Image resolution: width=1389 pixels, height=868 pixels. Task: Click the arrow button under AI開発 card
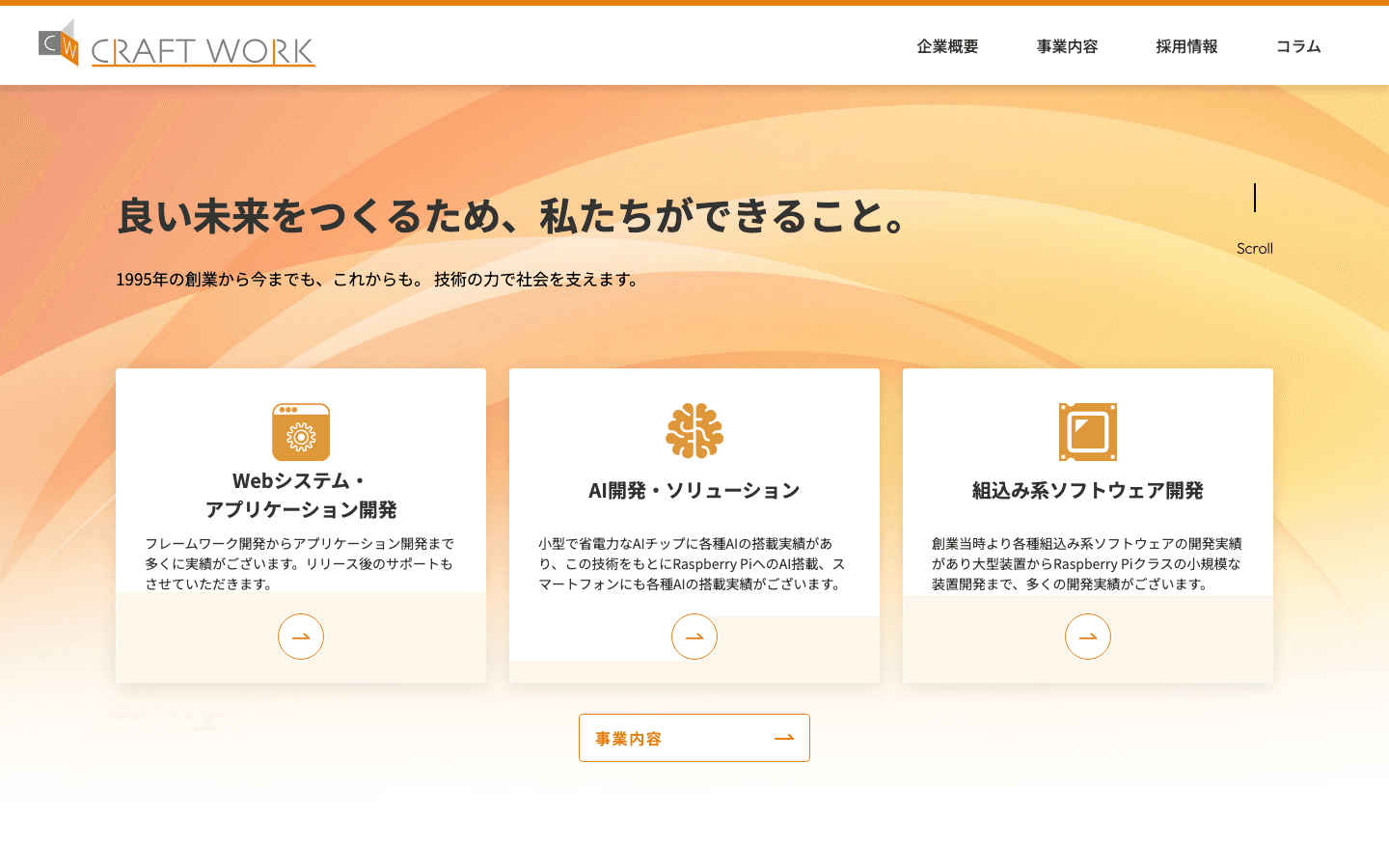point(694,637)
